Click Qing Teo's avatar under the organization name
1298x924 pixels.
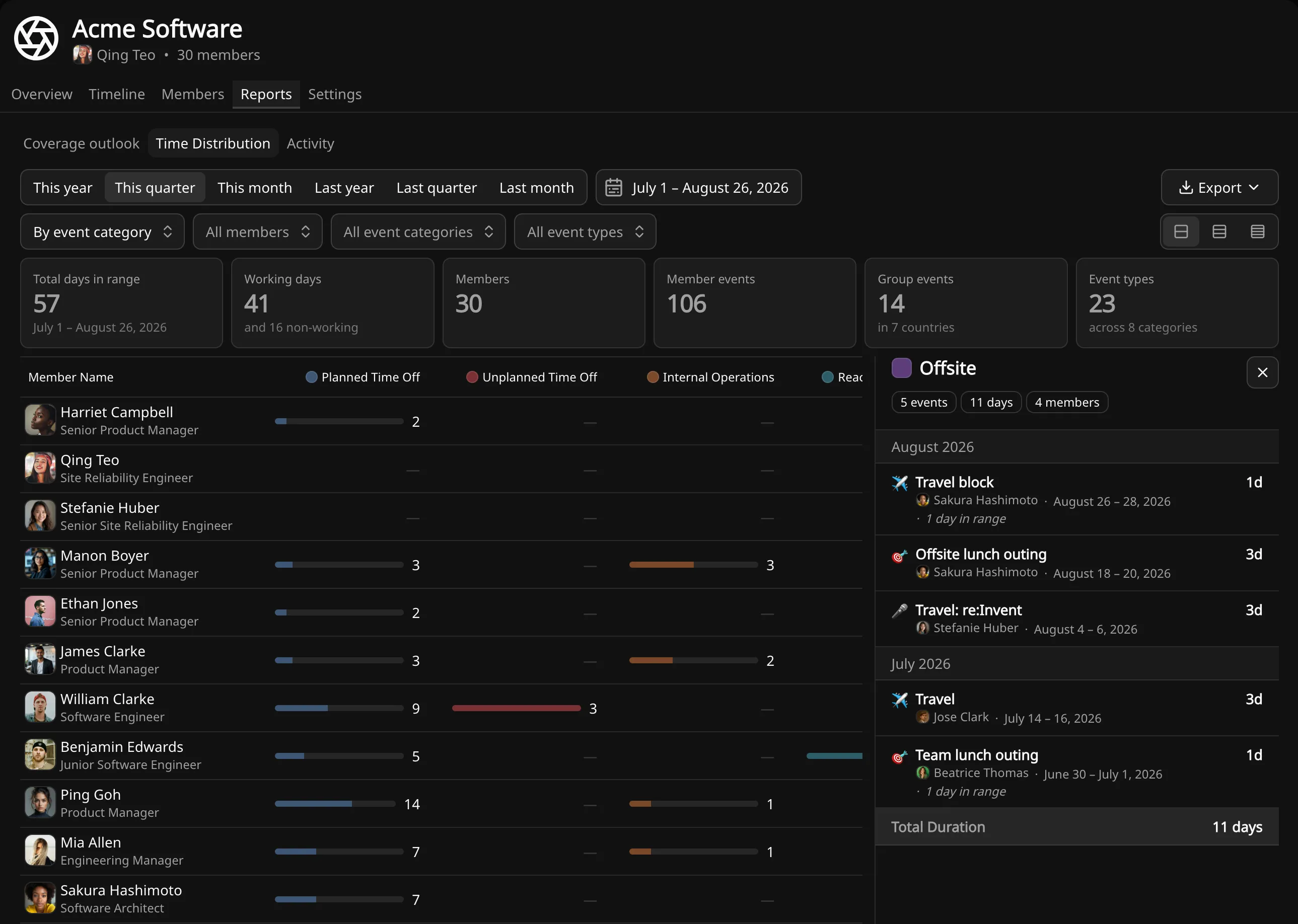(x=83, y=55)
